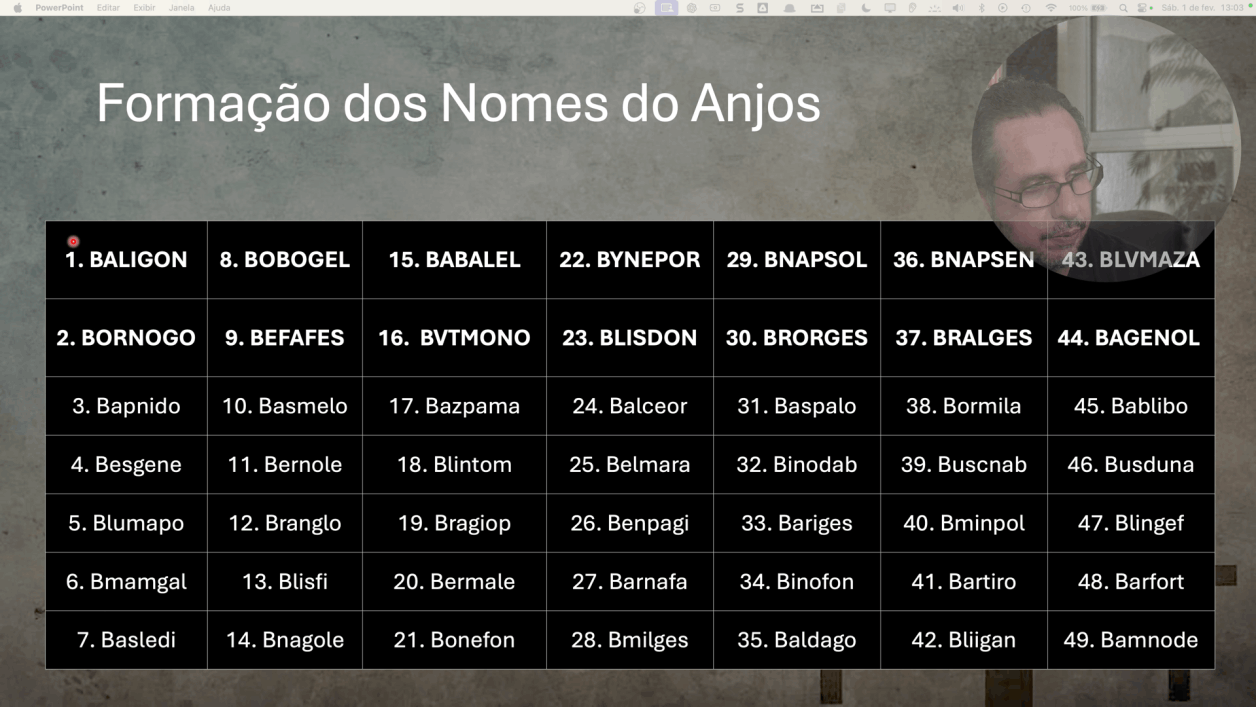Open date and time Sáb. 1 de fev.
This screenshot has width=1256, height=707.
coord(1187,7)
